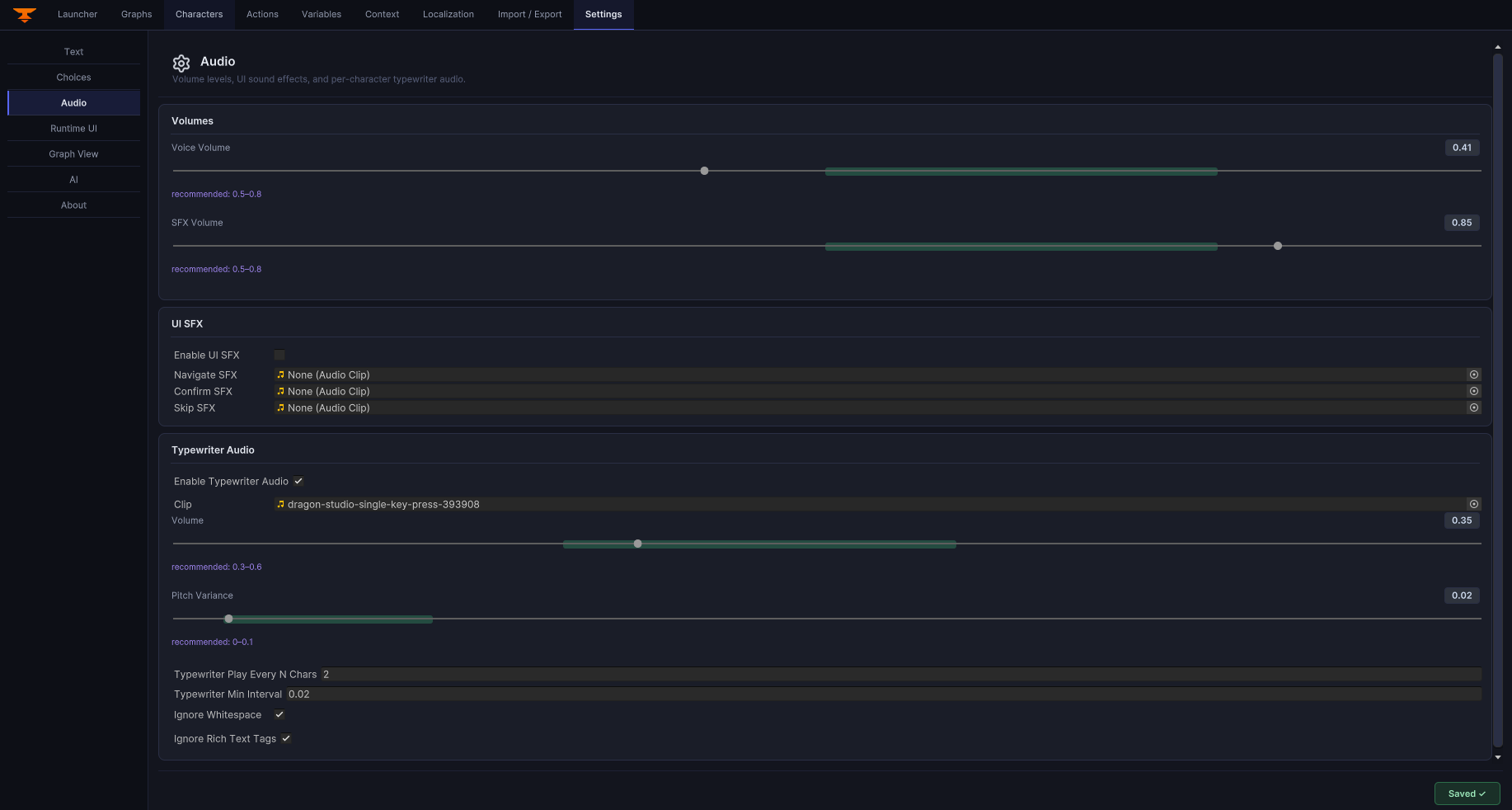Image resolution: width=1512 pixels, height=810 pixels.
Task: Click the typewriter Volume value field 0.35
Action: [1462, 520]
